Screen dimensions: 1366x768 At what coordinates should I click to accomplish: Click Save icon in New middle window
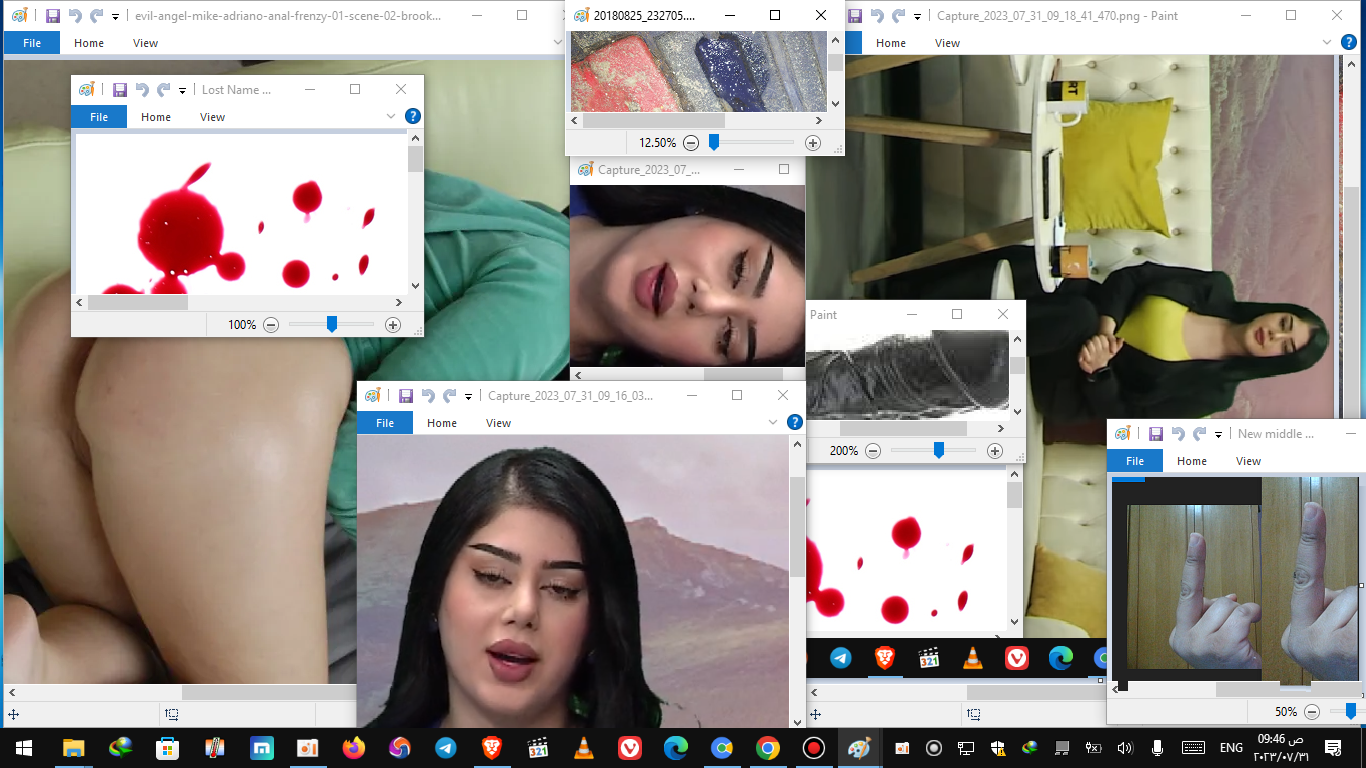click(1156, 434)
